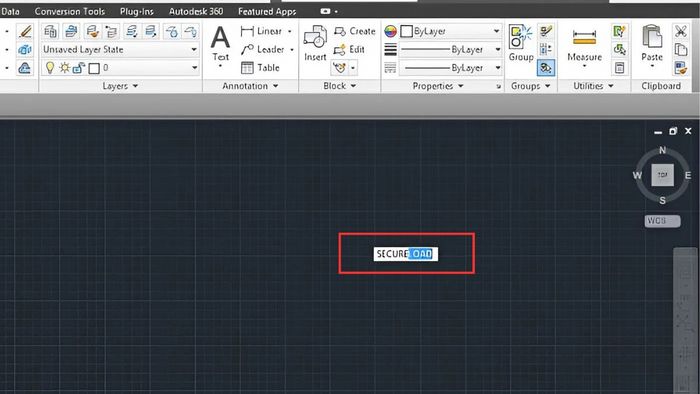This screenshot has height=394, width=700.
Task: Click the Lineweight icon in Properties panel
Action: 390,50
